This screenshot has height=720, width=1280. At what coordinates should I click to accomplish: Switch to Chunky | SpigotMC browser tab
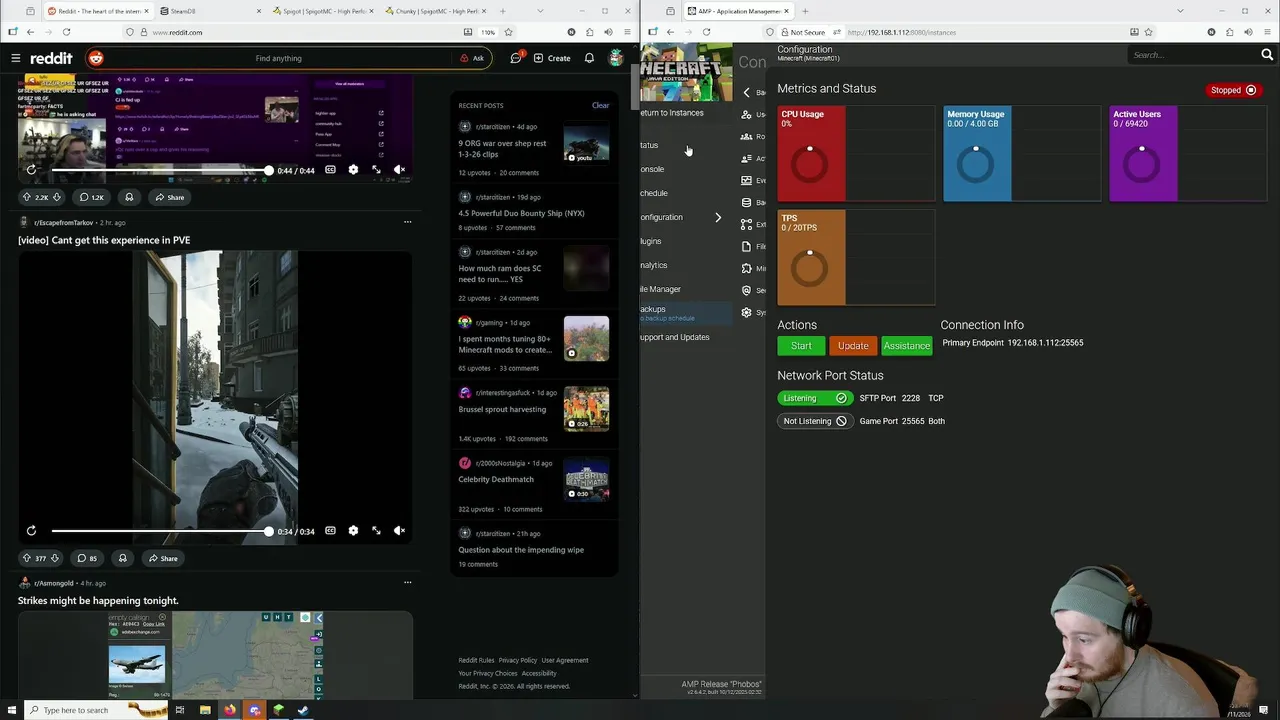tap(436, 11)
